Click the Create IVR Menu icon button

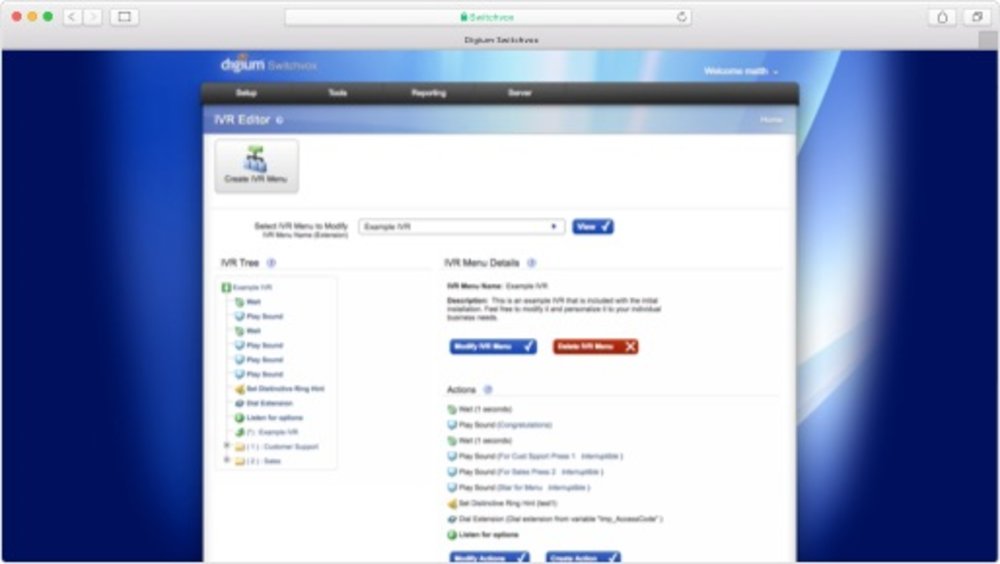click(256, 166)
